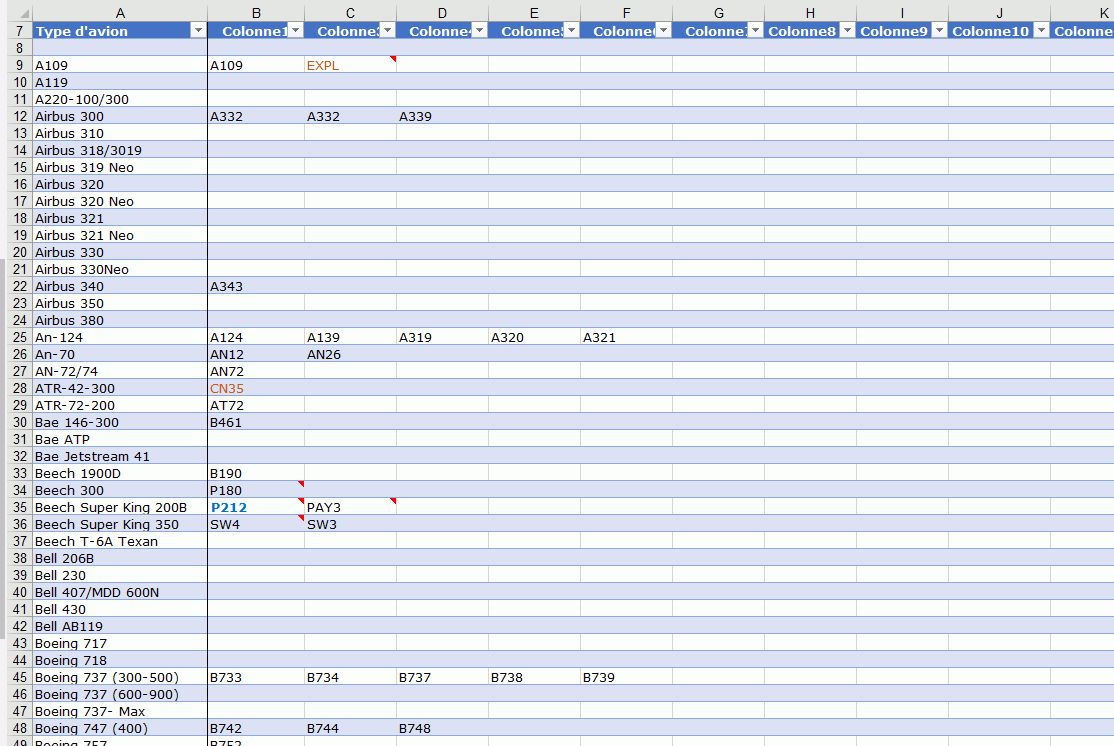The image size is (1114, 746).
Task: Select row 7 header
Action: click(x=19, y=31)
